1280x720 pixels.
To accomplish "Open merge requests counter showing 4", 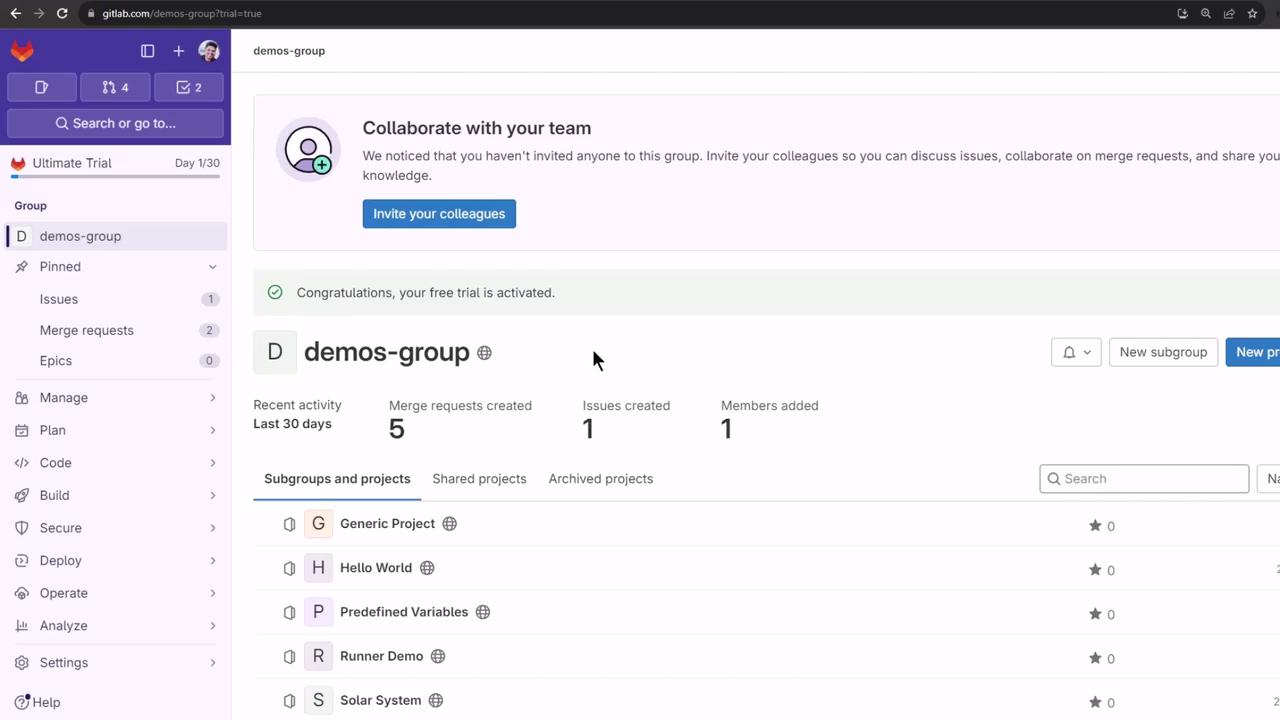I will pos(115,88).
